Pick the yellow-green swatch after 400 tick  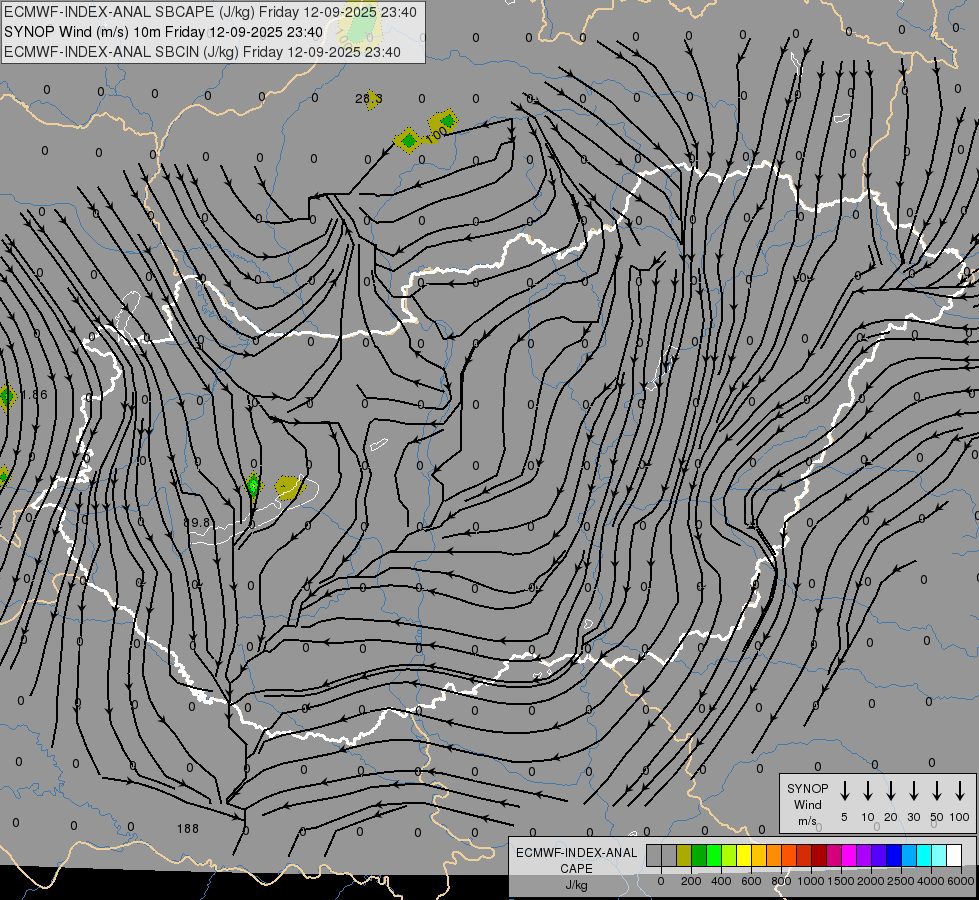click(729, 855)
